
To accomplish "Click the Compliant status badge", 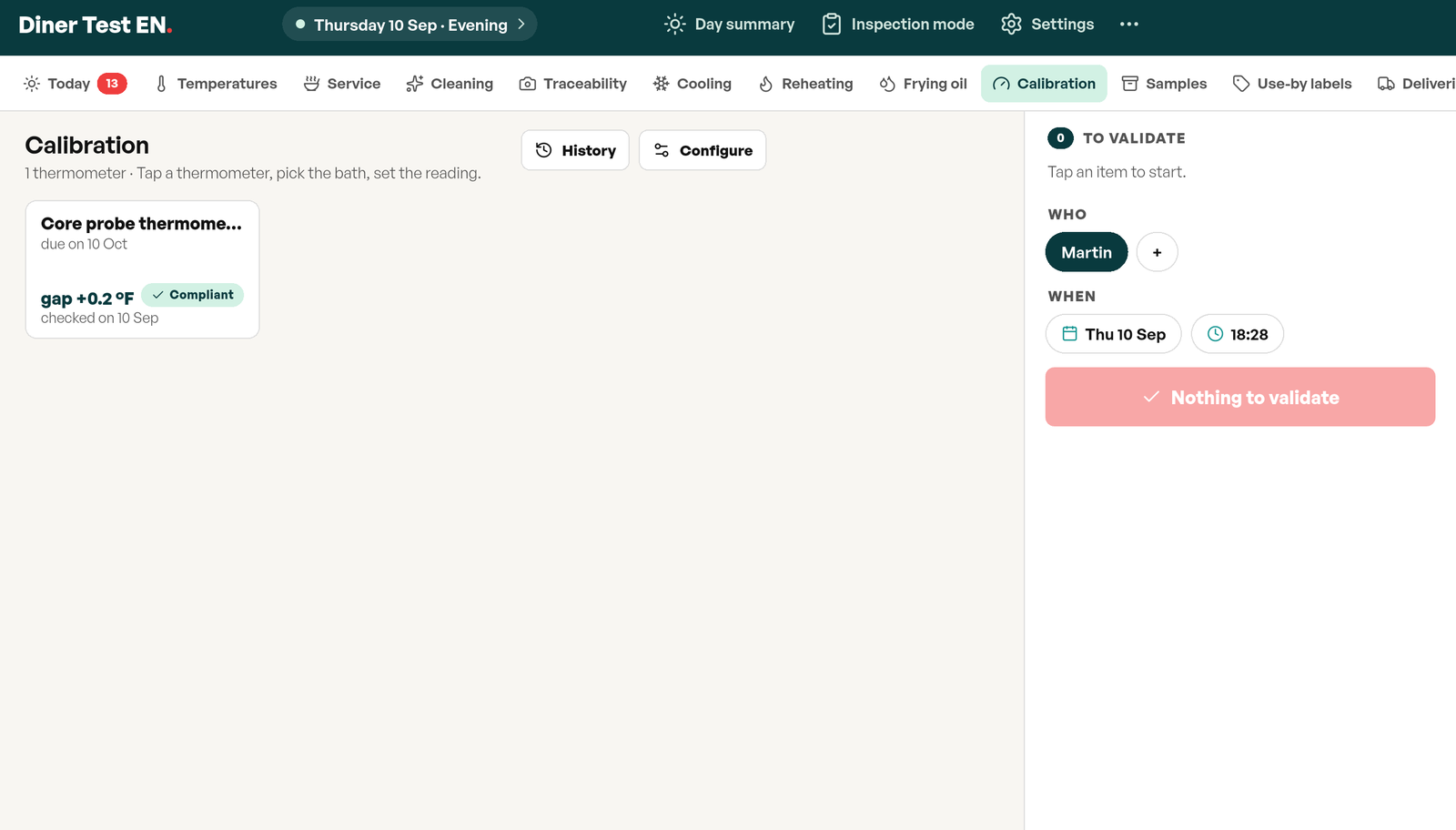I will (192, 295).
